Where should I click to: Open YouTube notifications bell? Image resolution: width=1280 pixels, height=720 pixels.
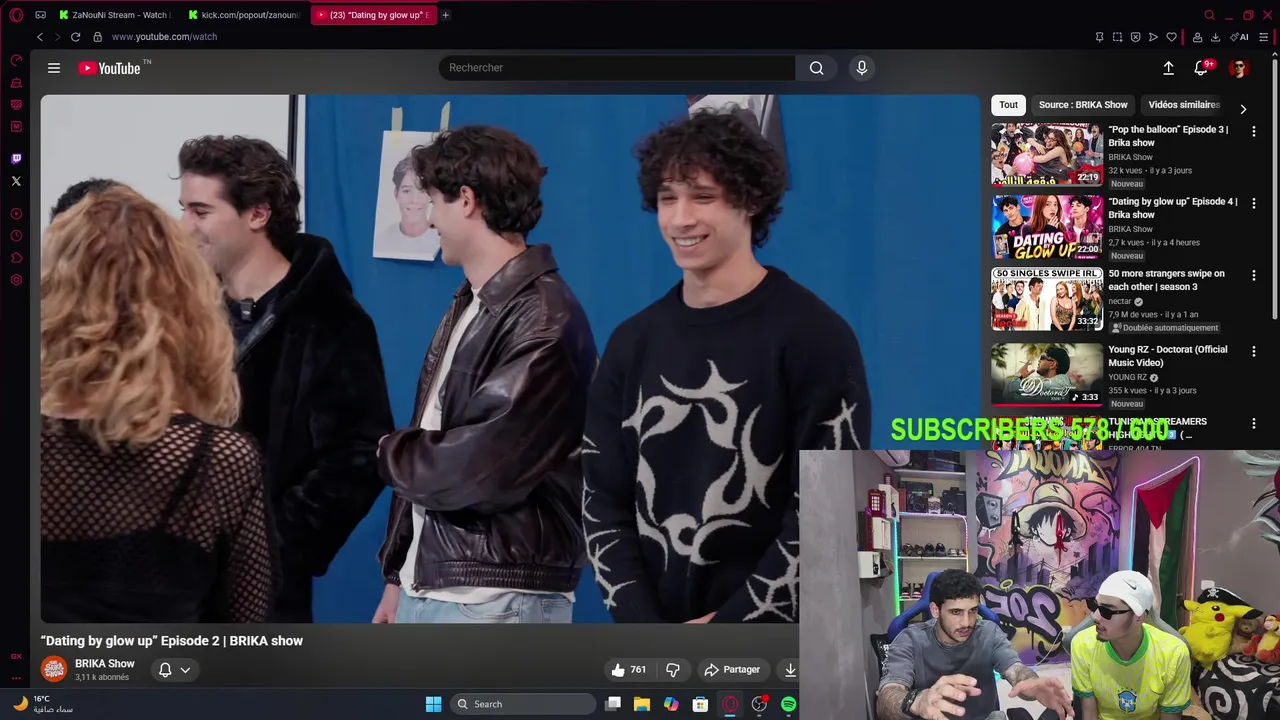tap(1201, 68)
